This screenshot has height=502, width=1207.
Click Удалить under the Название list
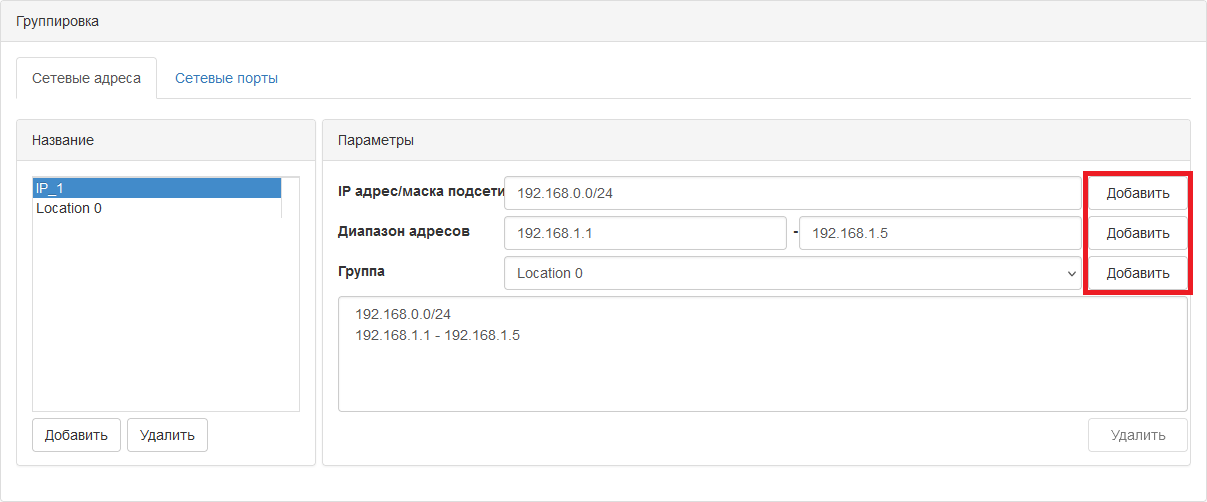(x=167, y=435)
